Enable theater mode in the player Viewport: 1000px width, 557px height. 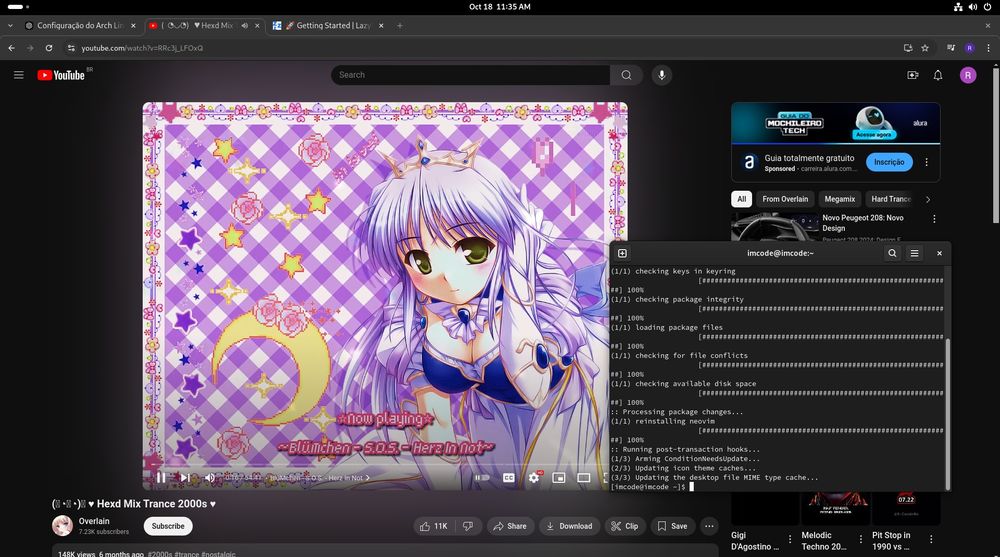[x=584, y=477]
